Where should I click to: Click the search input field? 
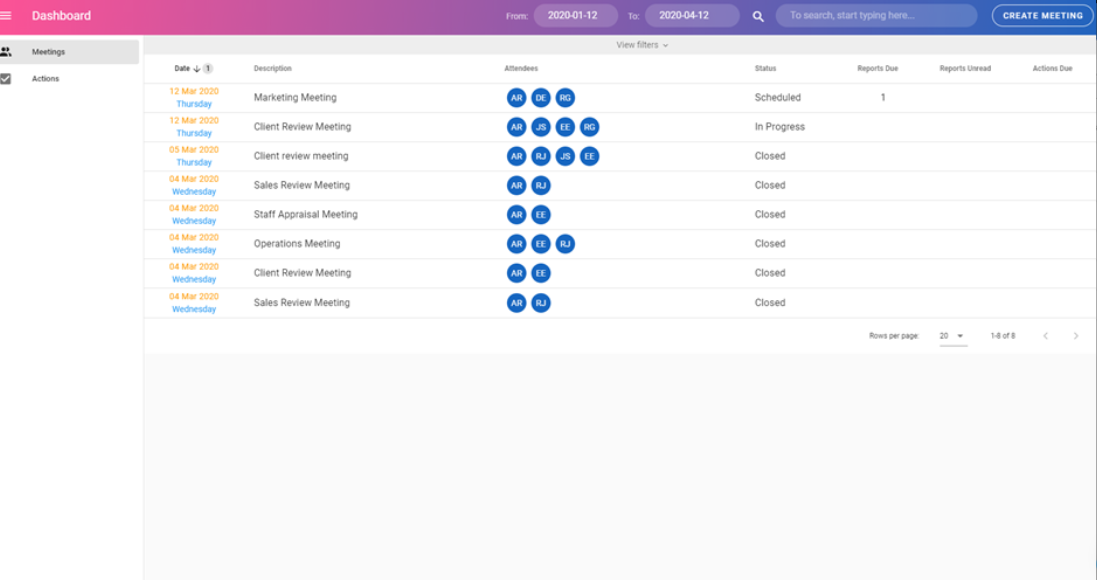[875, 15]
